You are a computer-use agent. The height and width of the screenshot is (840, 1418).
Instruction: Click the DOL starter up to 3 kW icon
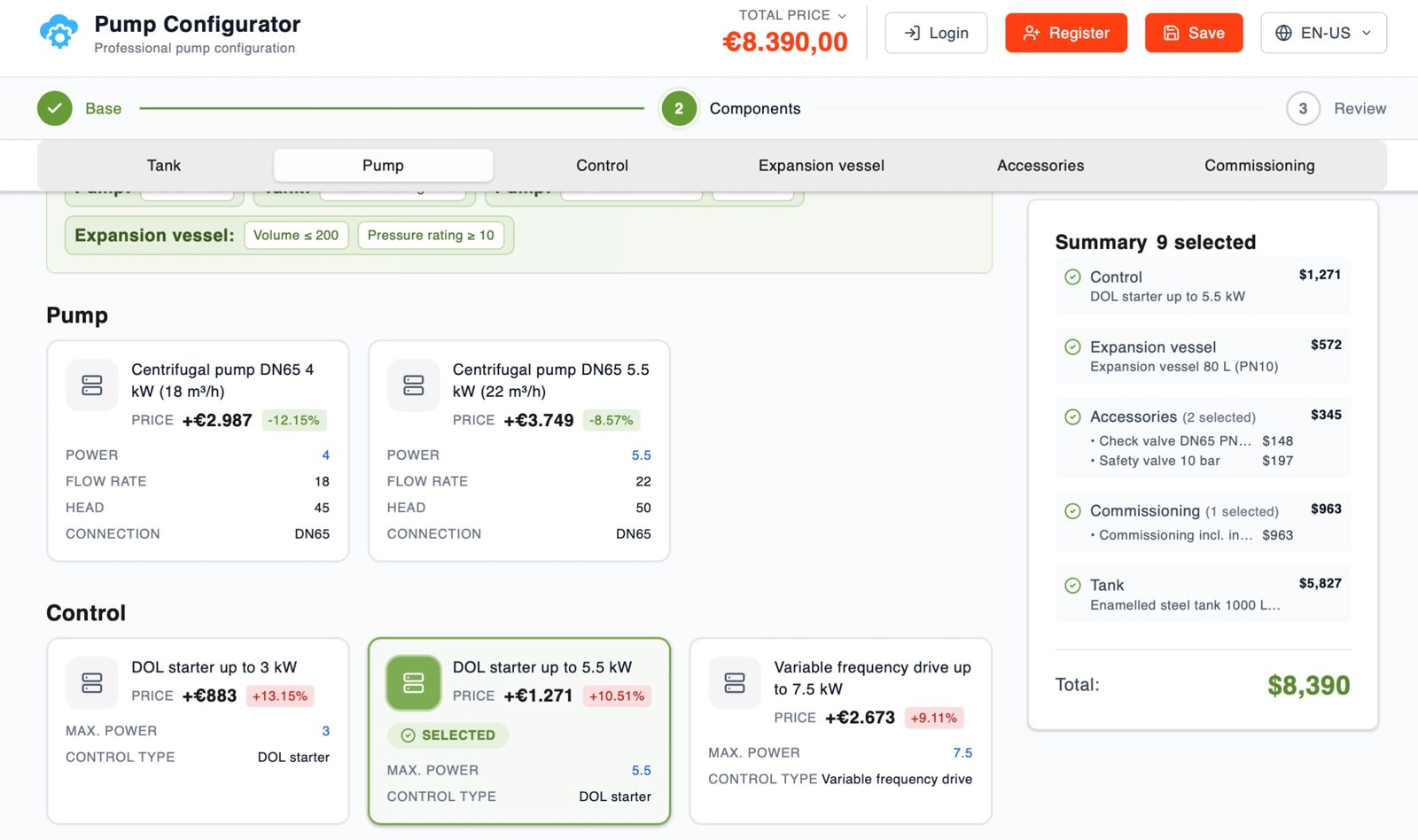tap(92, 682)
